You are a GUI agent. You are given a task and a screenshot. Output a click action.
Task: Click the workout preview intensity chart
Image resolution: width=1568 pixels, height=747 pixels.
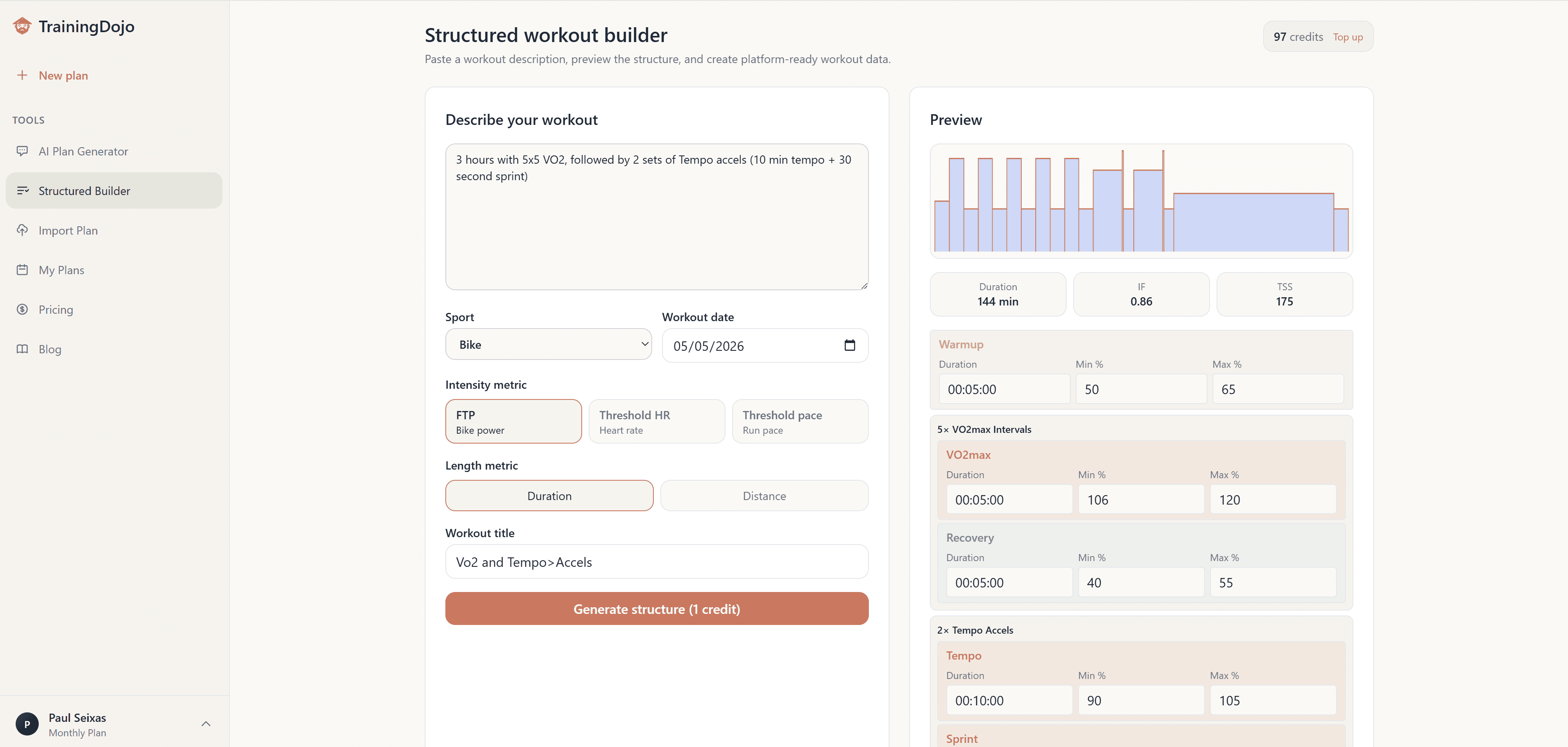(1141, 200)
